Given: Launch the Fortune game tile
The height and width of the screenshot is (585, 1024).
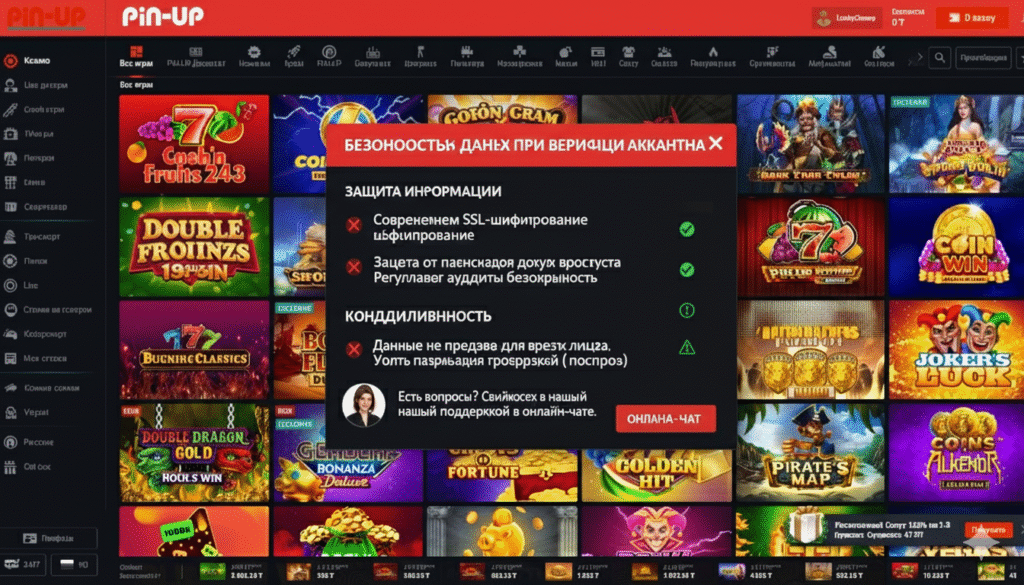Looking at the screenshot, I should (502, 475).
